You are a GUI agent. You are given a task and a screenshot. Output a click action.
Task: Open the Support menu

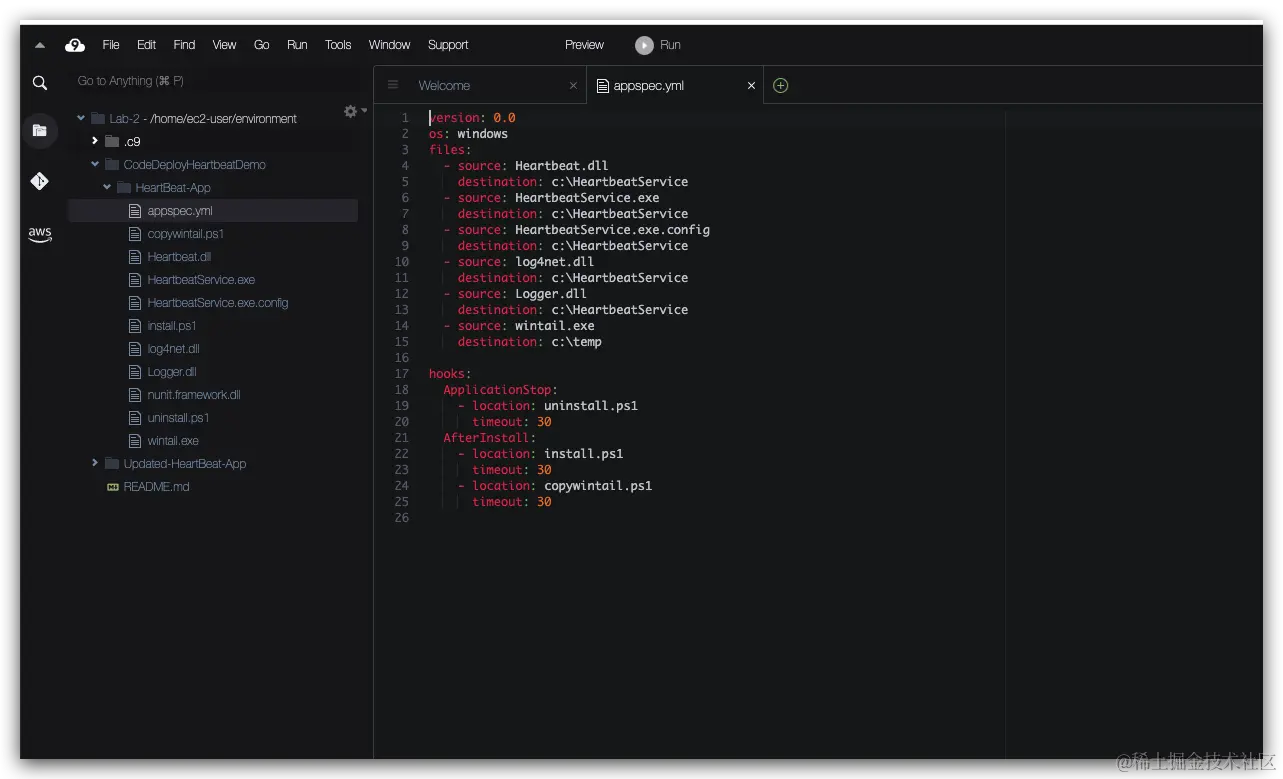tap(448, 45)
